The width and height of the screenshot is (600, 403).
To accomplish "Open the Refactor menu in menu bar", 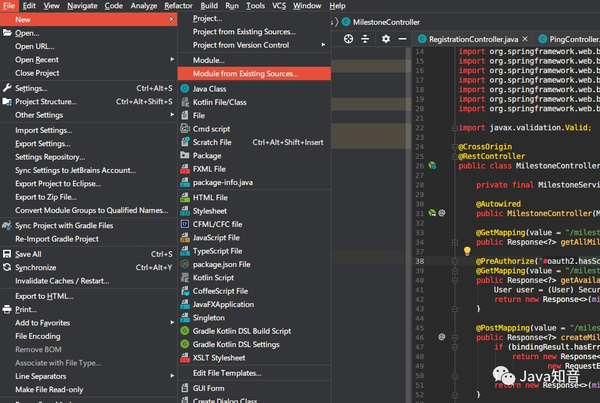I will point(178,6).
